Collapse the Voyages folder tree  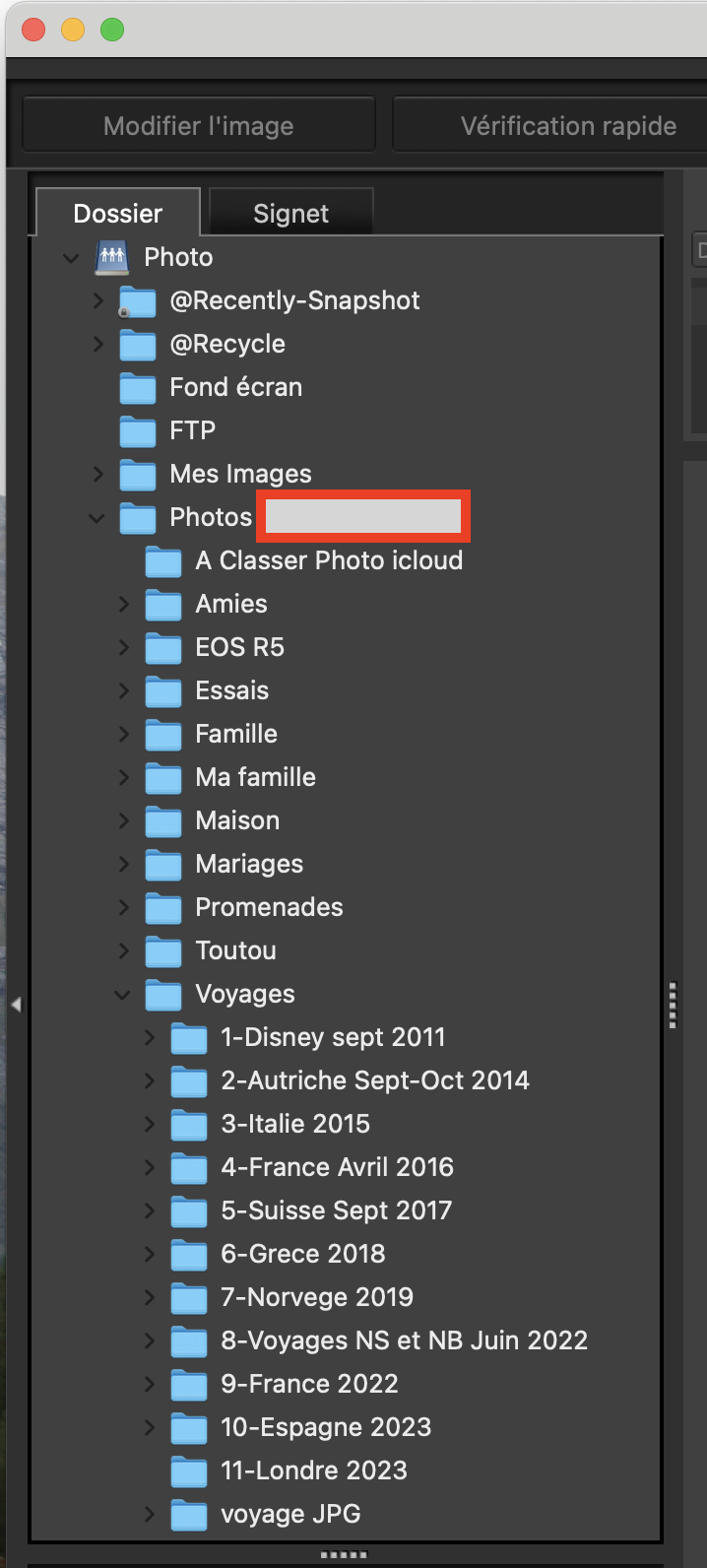[x=123, y=995]
